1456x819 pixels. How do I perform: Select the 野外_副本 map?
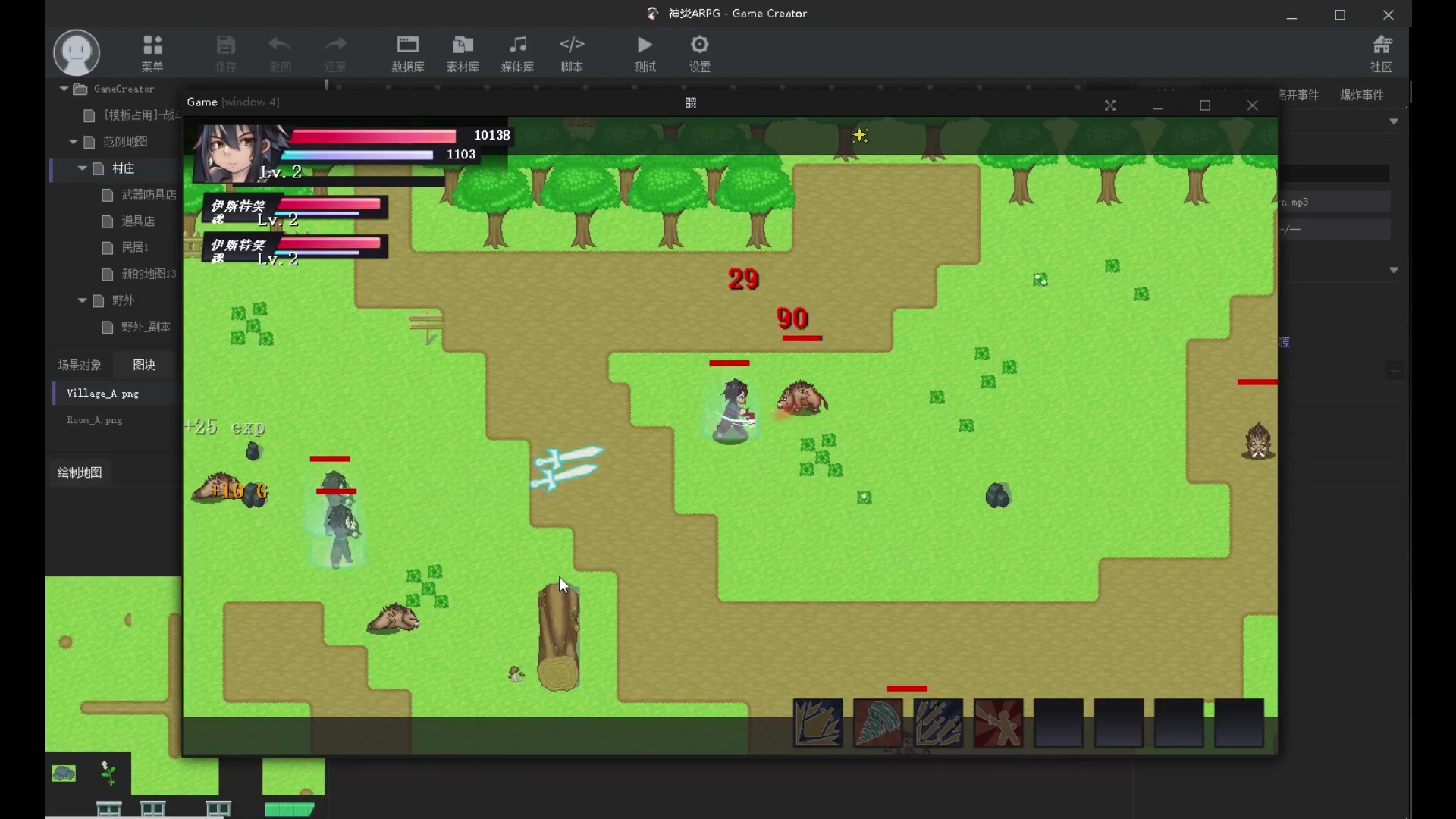[x=146, y=327]
